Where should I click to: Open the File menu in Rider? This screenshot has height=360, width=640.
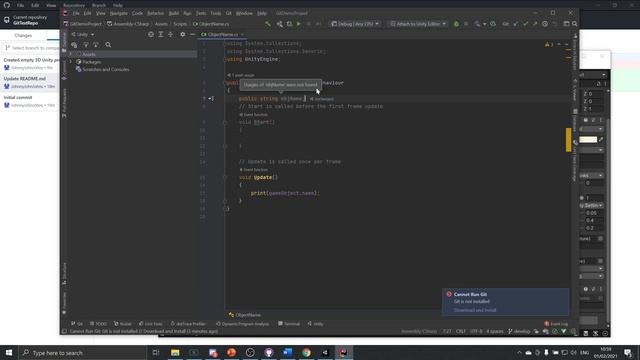tap(76, 13)
